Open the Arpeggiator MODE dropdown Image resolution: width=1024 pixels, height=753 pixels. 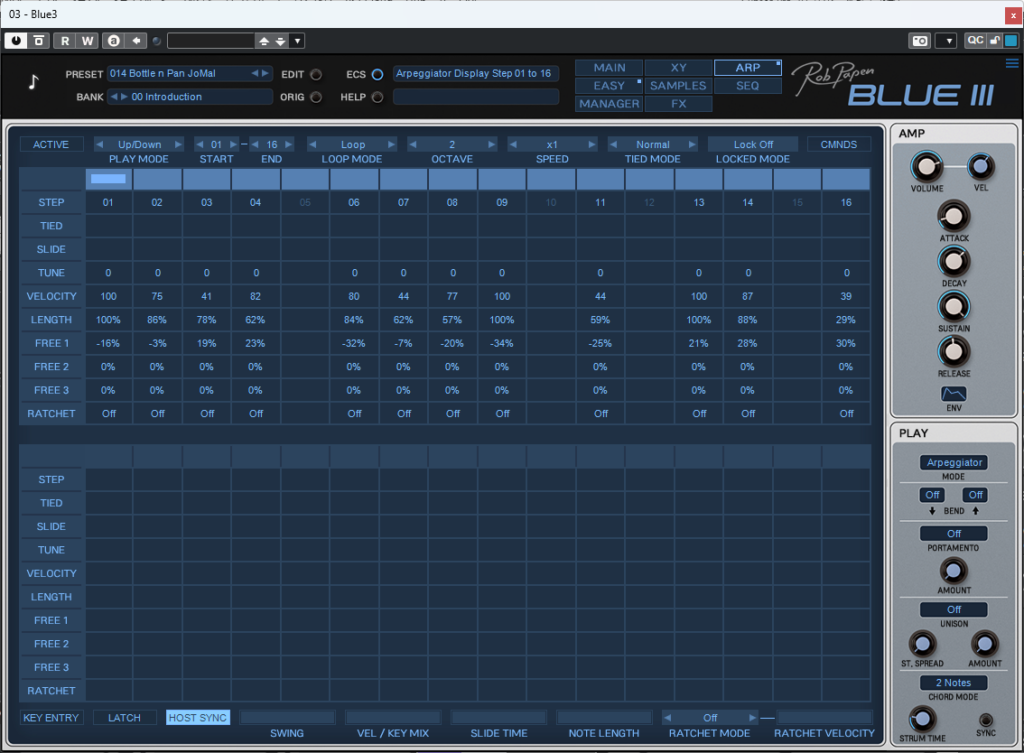[953, 463]
